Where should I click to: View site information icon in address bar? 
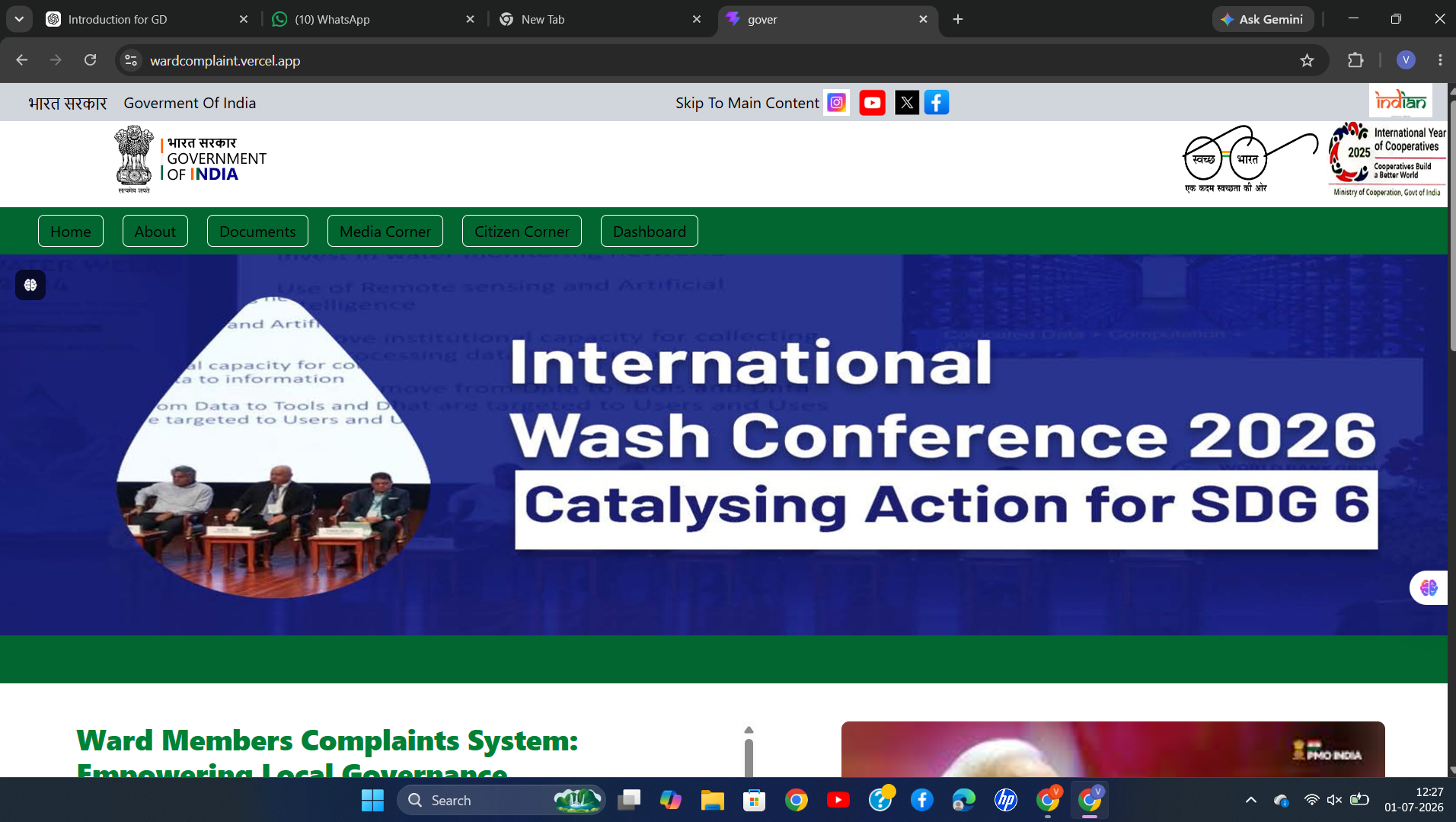(x=131, y=60)
